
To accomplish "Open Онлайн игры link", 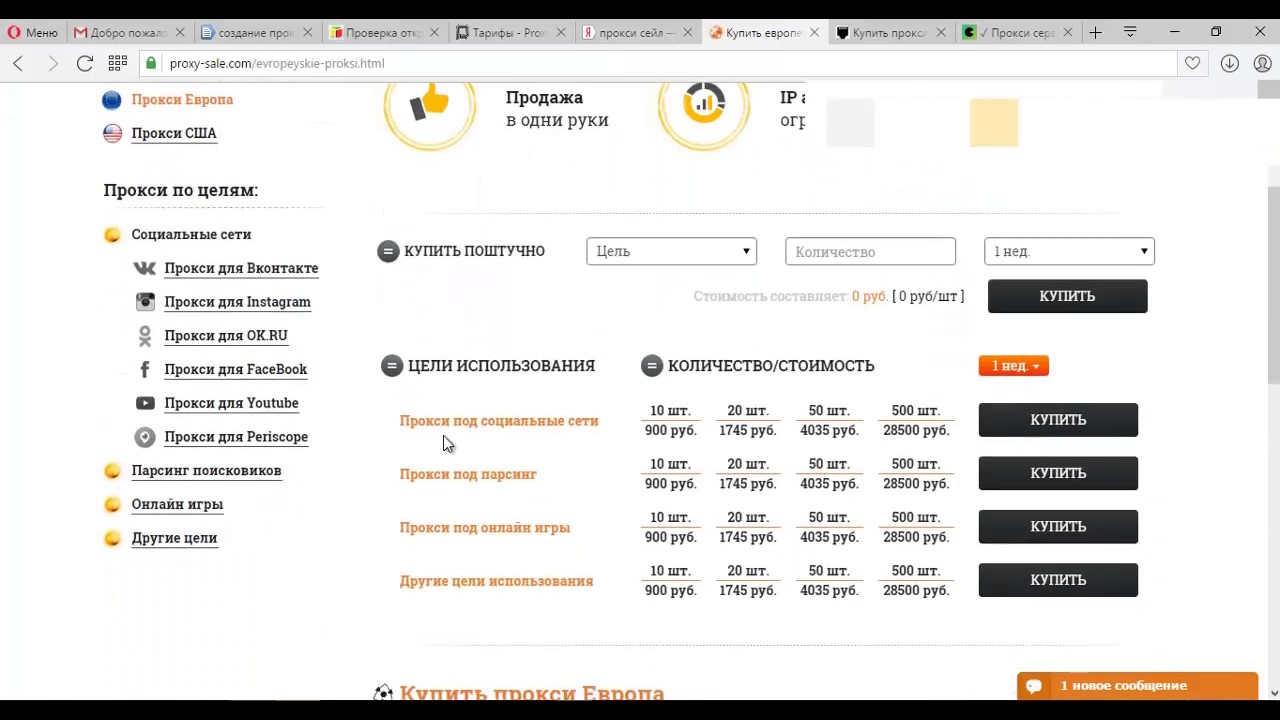I will point(177,504).
